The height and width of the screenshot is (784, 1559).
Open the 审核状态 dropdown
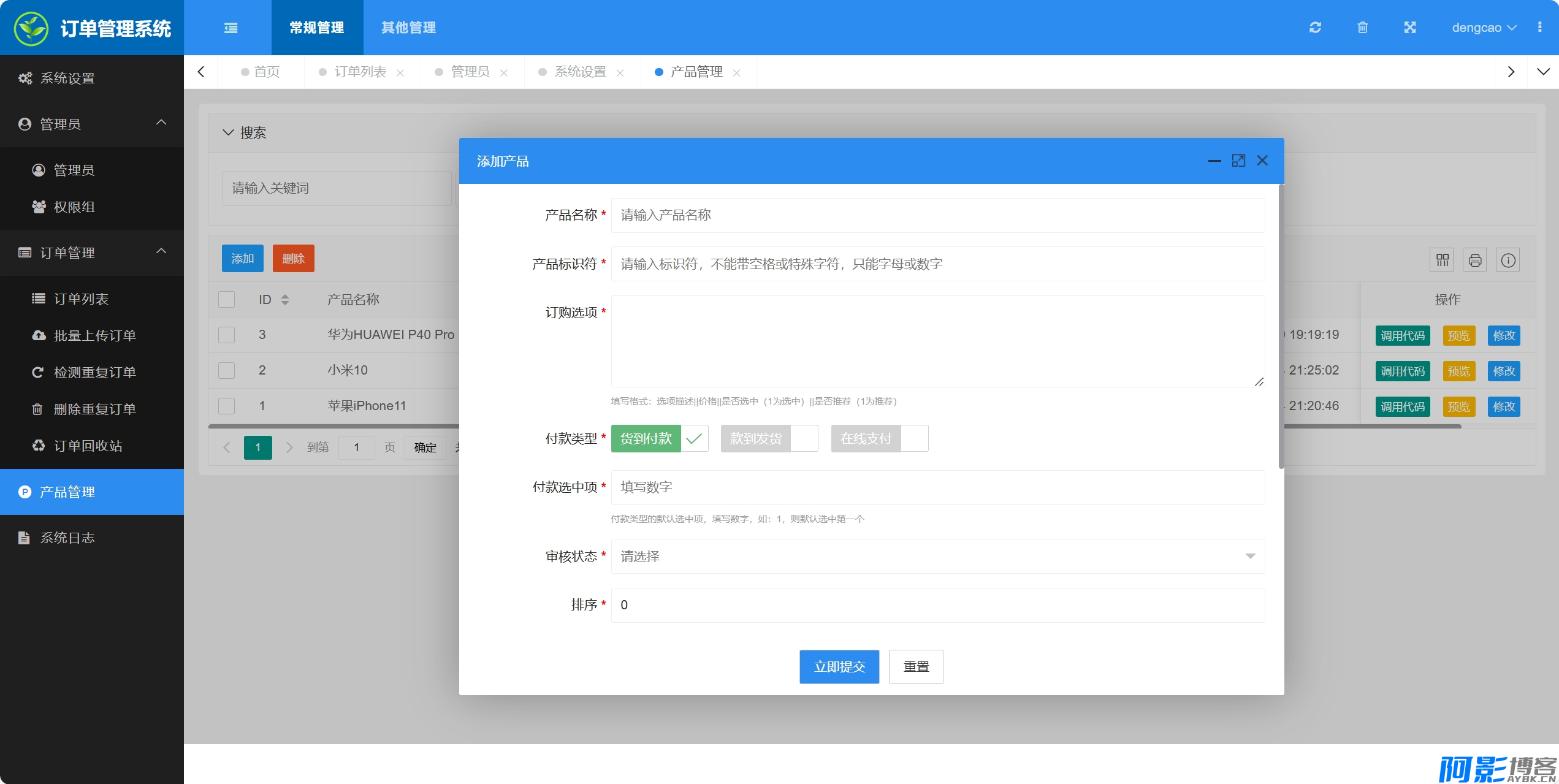tap(938, 556)
